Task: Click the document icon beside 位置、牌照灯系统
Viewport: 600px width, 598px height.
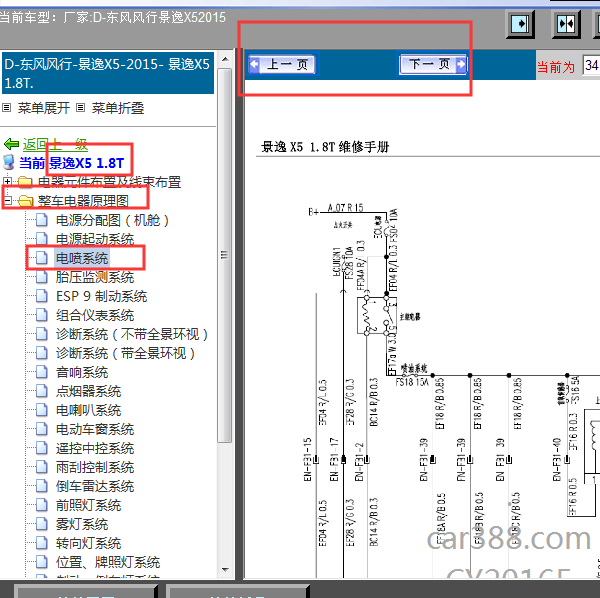Action: point(42,562)
